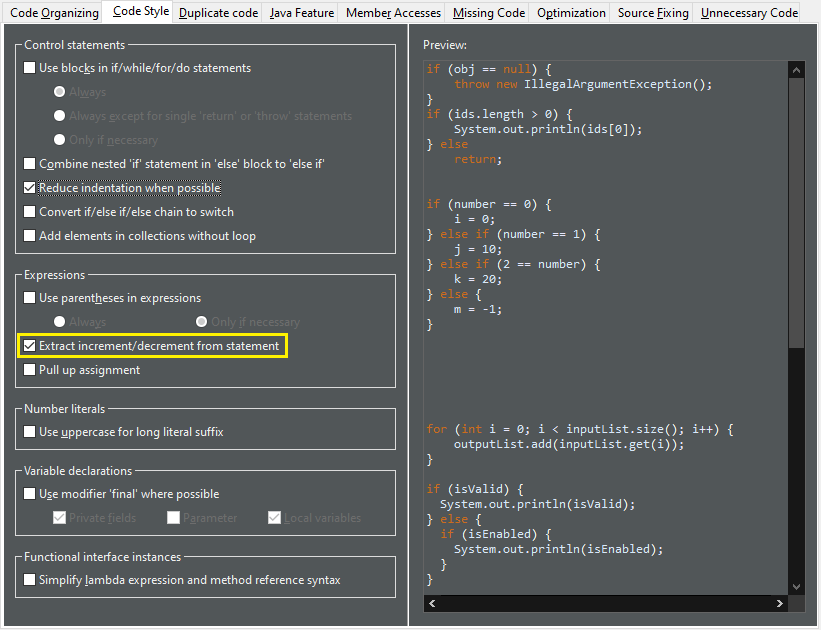Click the preview scroll up arrow
Viewport: 821px width, 630px height.
pos(796,70)
